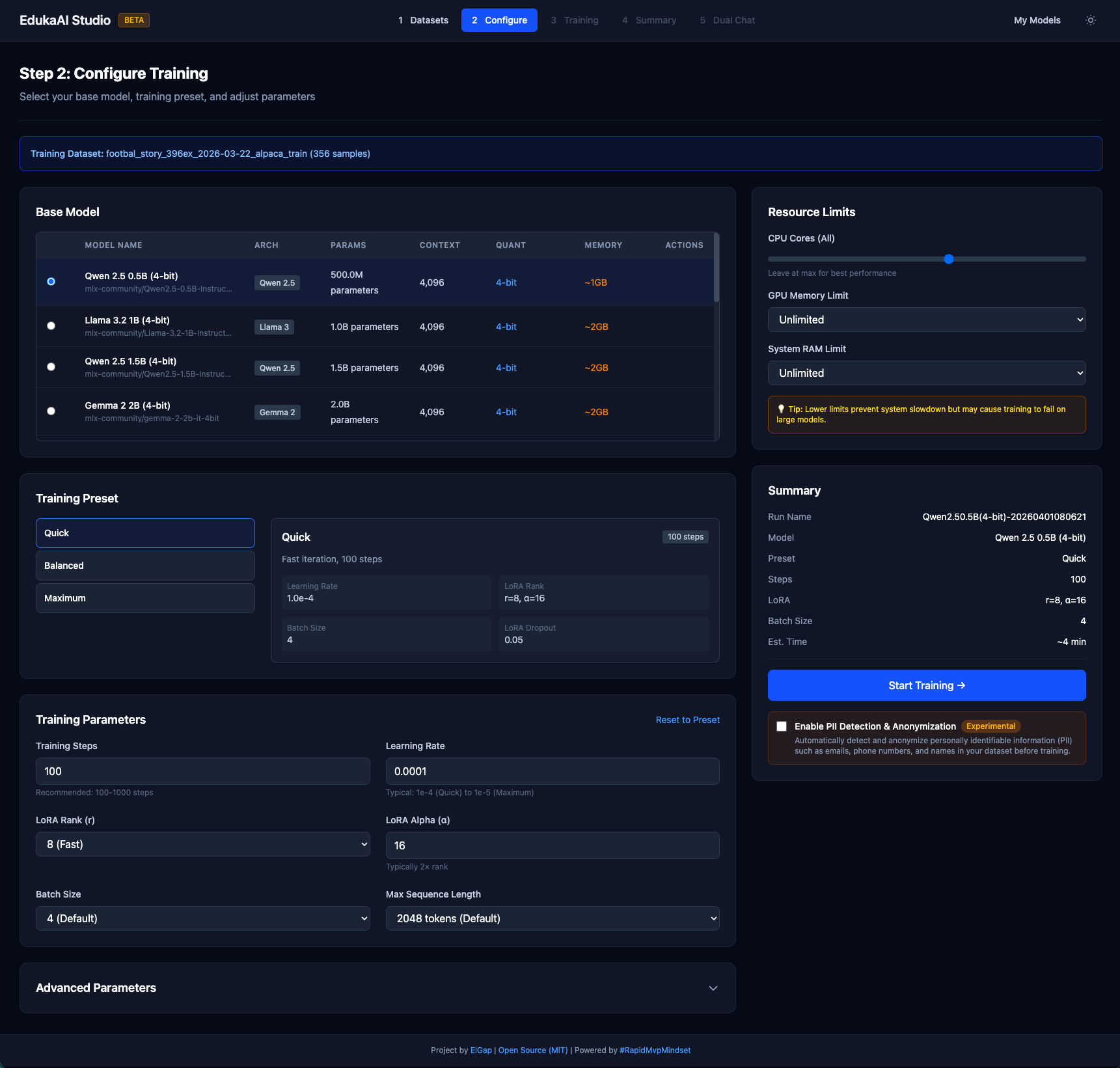Toggle the theme with the sun icon
The image size is (1120, 1068).
coord(1090,20)
